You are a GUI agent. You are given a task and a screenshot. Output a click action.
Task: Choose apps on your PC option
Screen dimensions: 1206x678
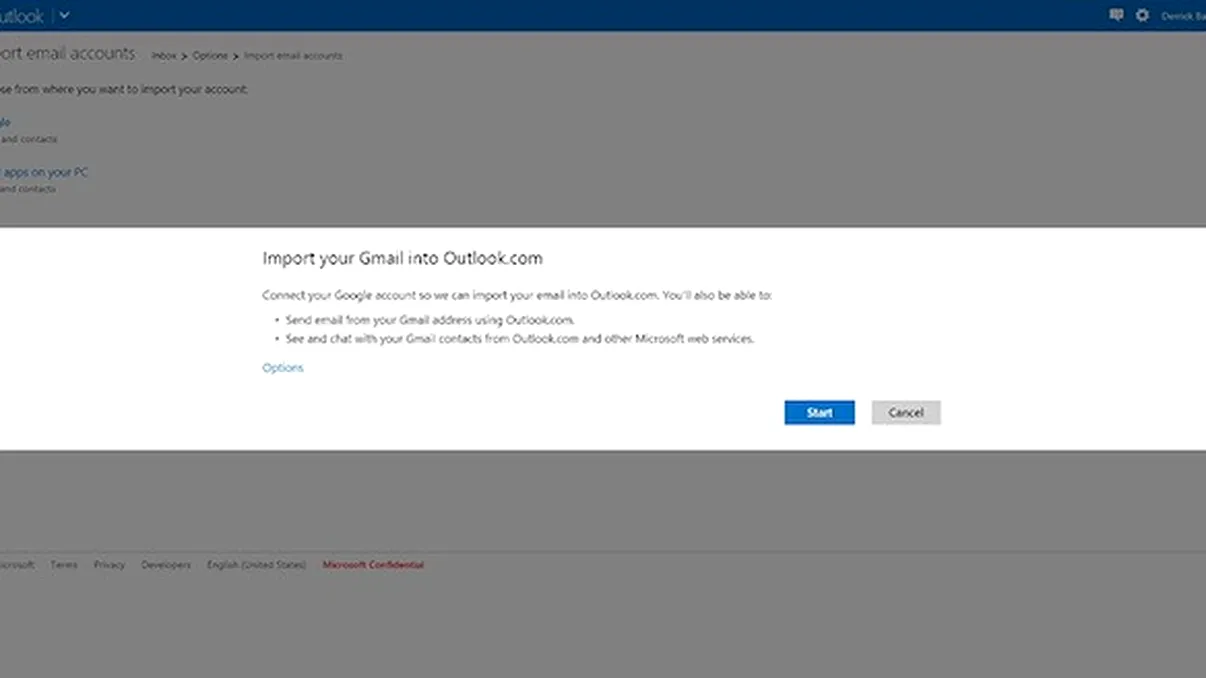[44, 171]
